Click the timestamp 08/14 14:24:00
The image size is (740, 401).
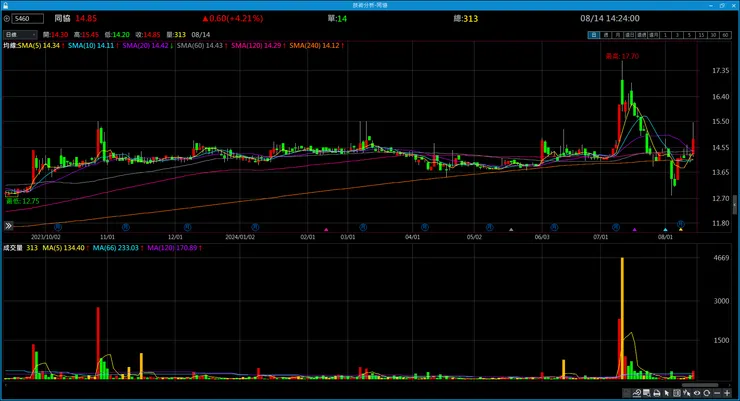[610, 18]
